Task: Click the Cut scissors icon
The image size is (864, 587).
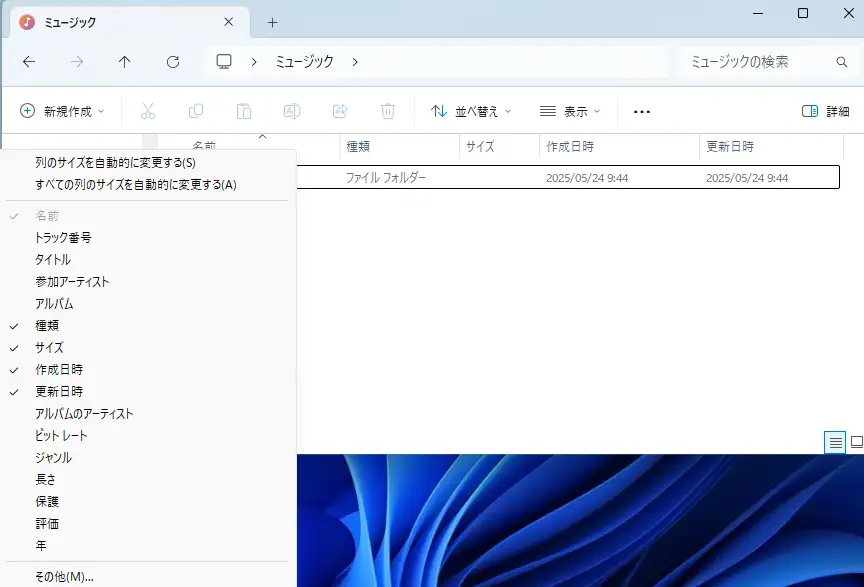Action: (x=148, y=111)
